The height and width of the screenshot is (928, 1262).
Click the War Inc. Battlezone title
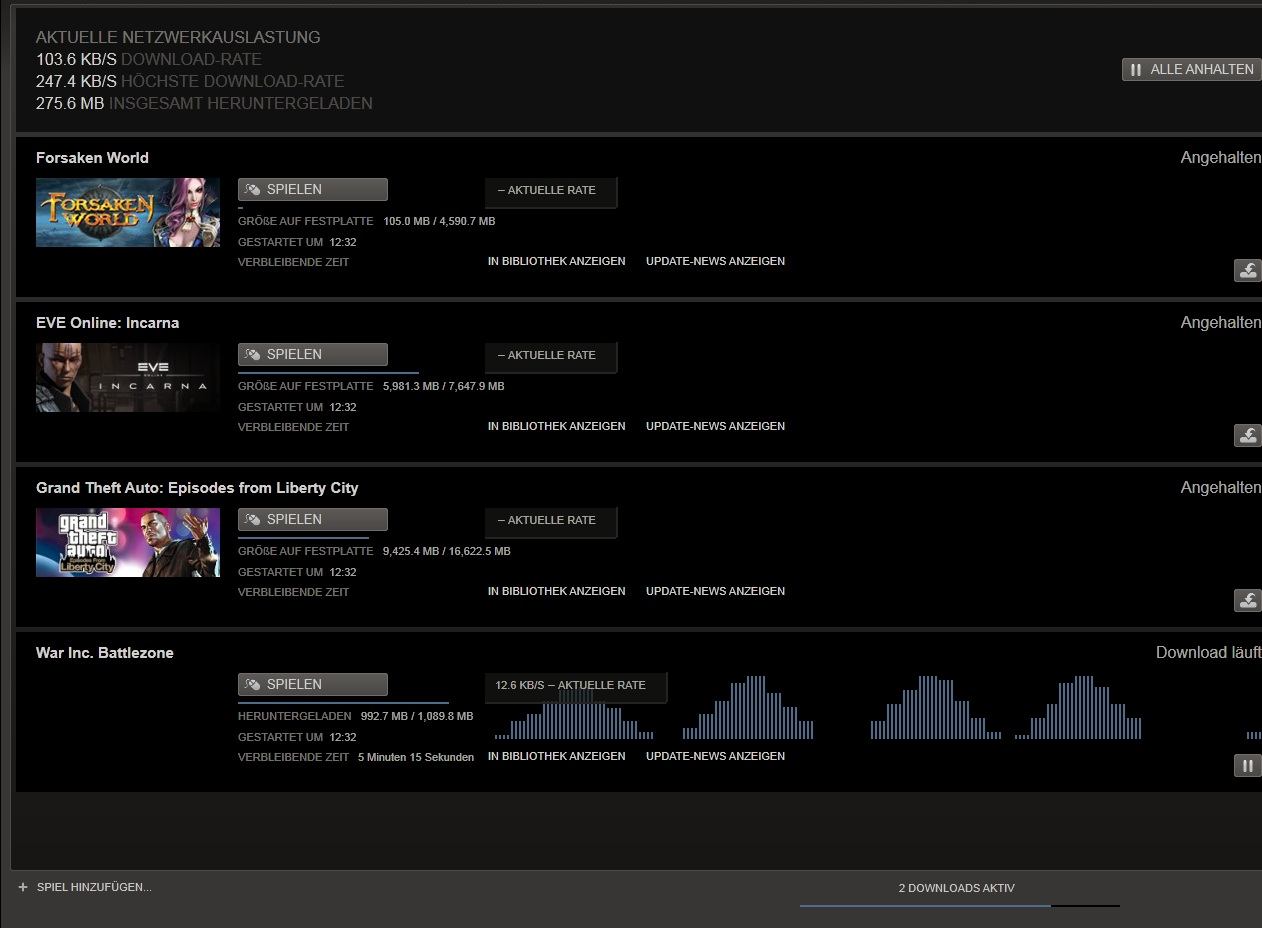point(105,652)
